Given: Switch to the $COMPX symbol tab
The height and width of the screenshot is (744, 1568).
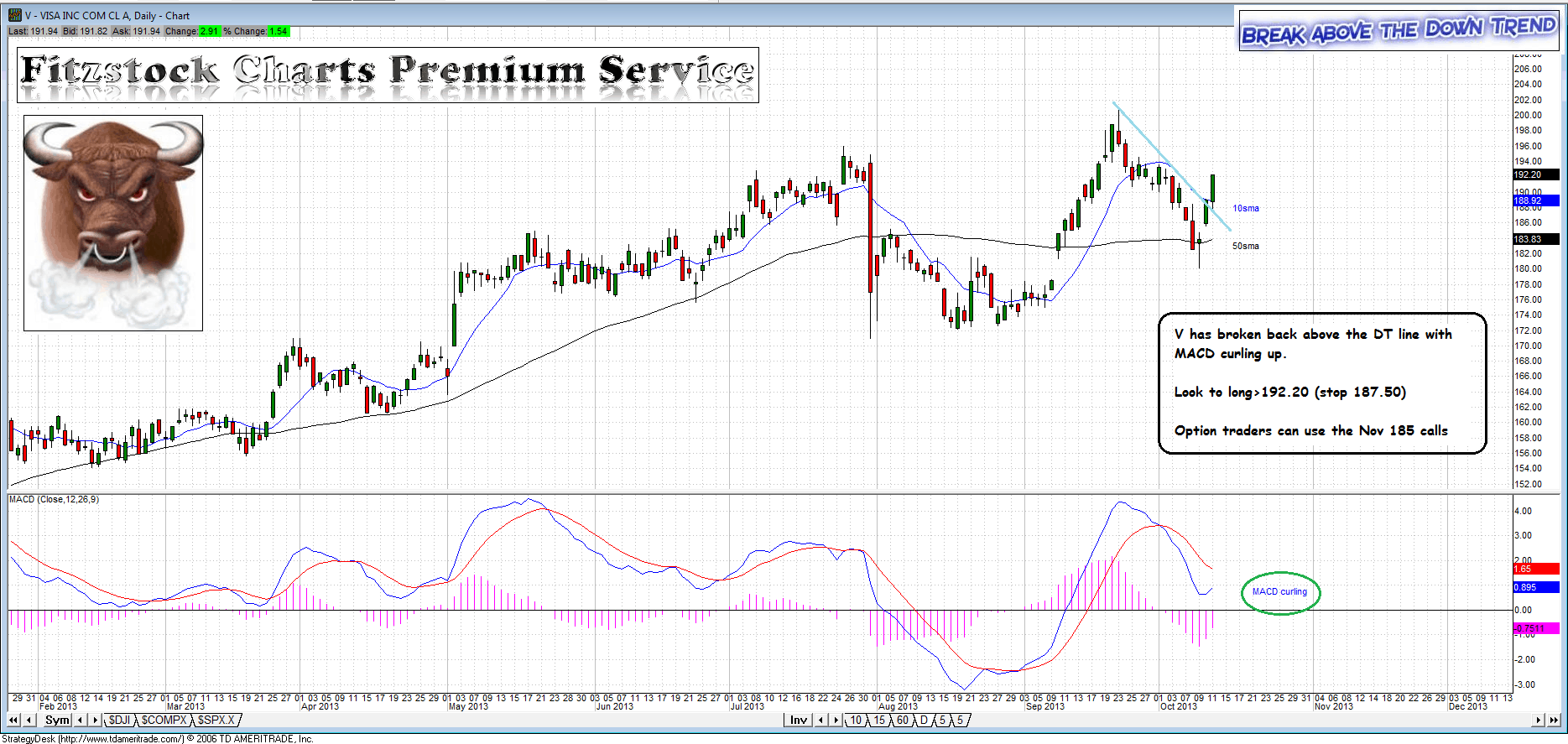Looking at the screenshot, I should [164, 720].
